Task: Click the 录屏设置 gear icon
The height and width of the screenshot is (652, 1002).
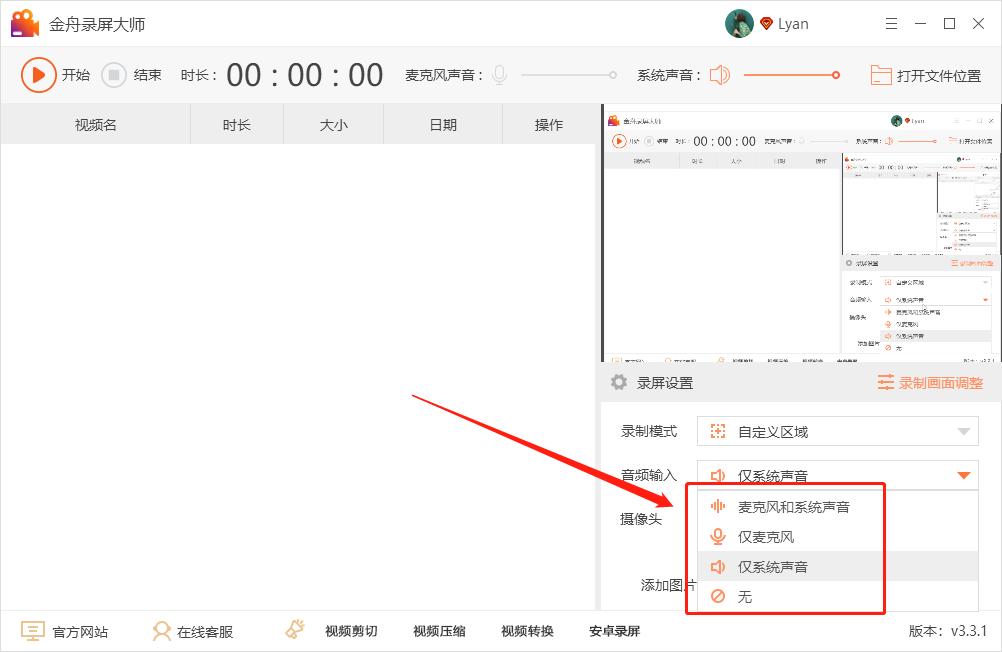Action: click(617, 382)
